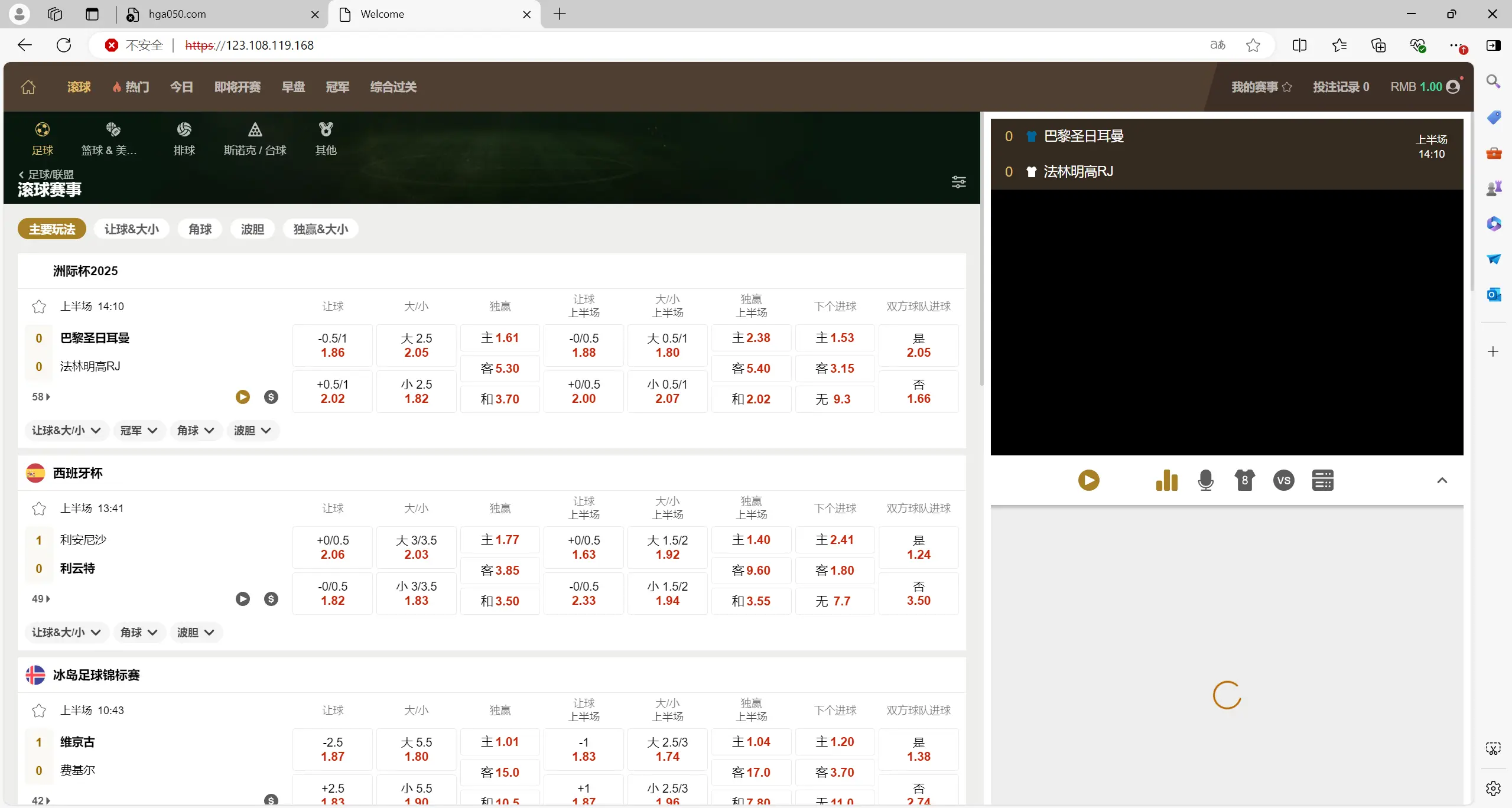The image size is (1512, 808).
Task: Bet on 客 3.85 for 利云特
Action: tap(500, 571)
